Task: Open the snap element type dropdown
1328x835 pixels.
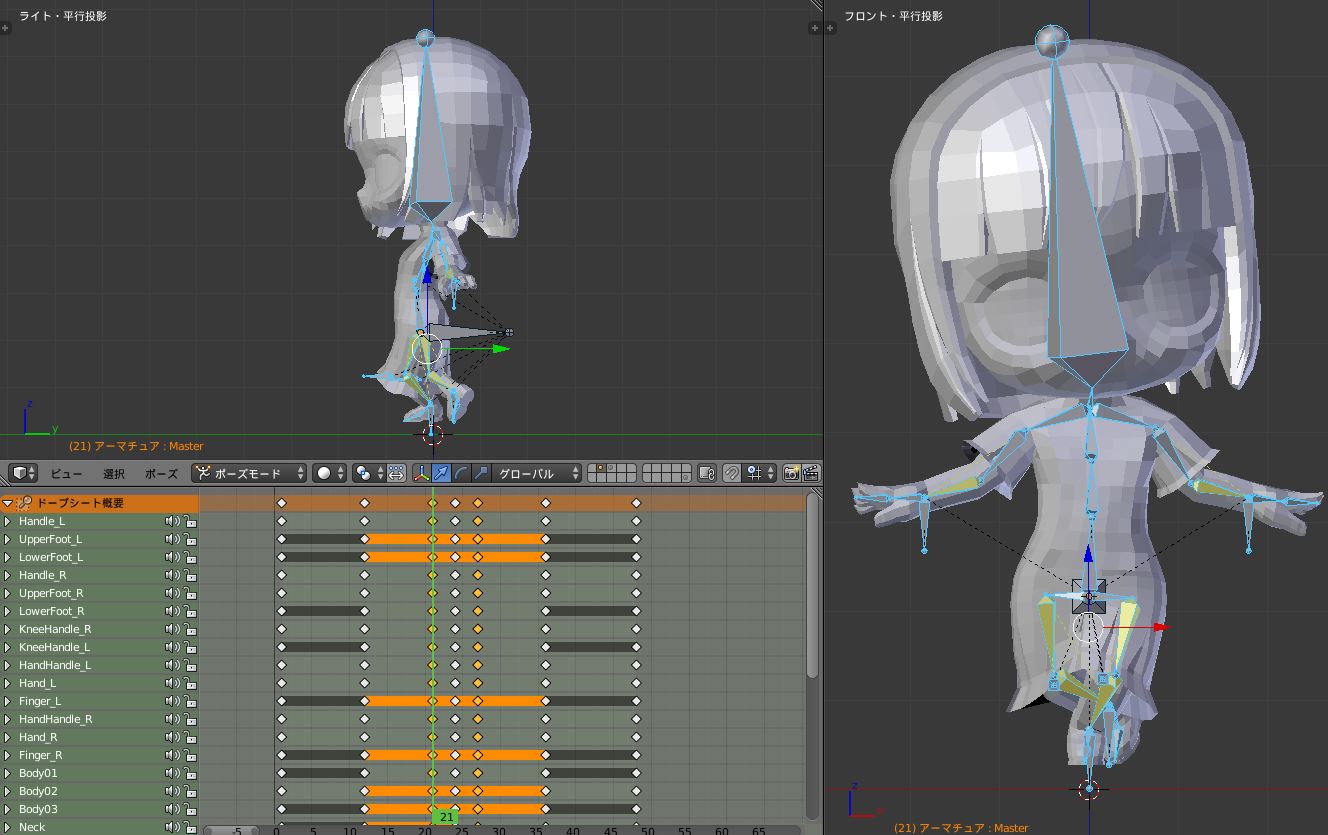Action: (x=761, y=473)
